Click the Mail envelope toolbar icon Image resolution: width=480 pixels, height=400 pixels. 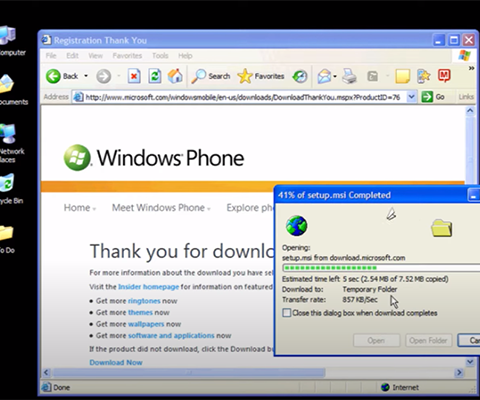point(324,76)
